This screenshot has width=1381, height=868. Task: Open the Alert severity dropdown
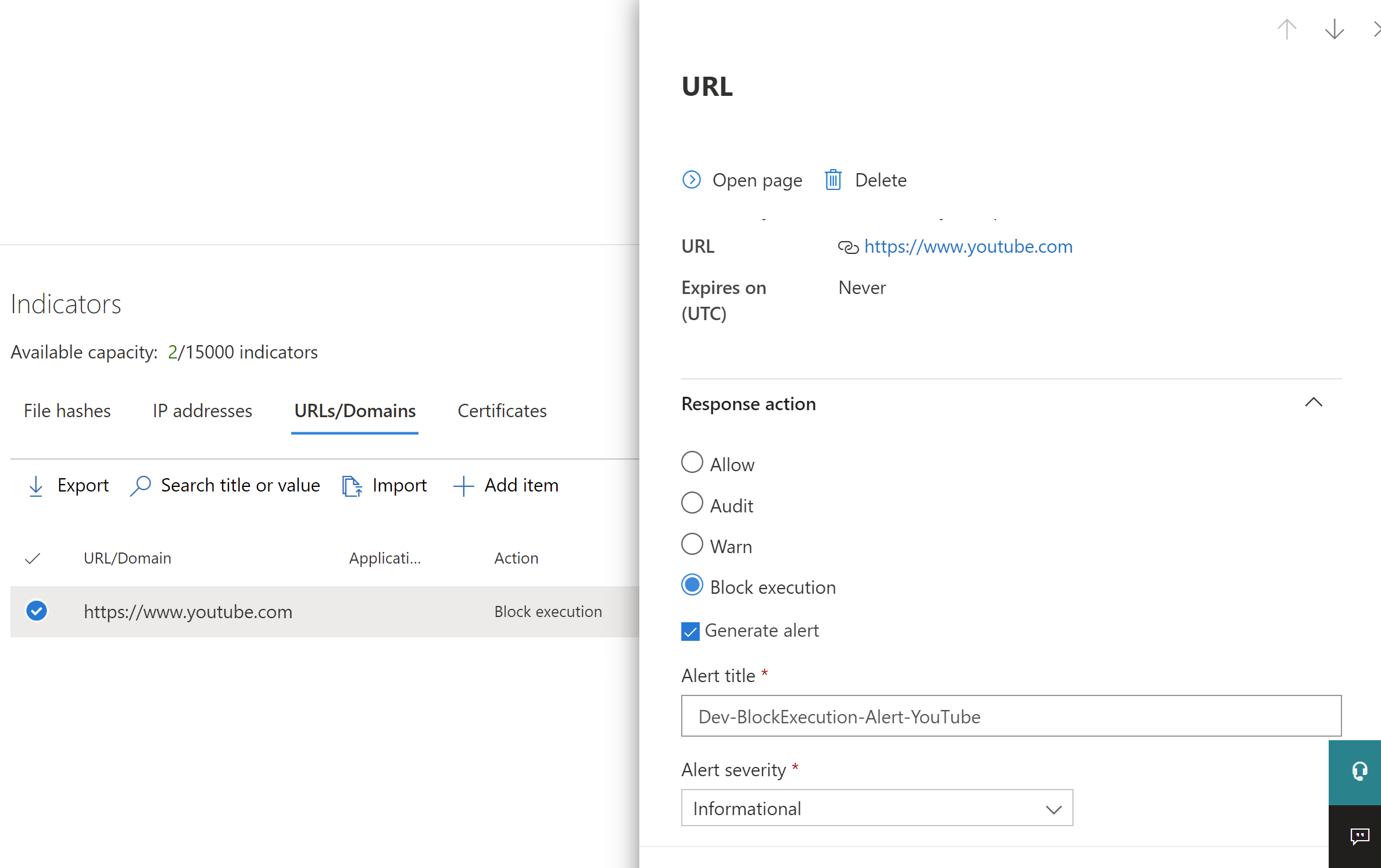1053,808
